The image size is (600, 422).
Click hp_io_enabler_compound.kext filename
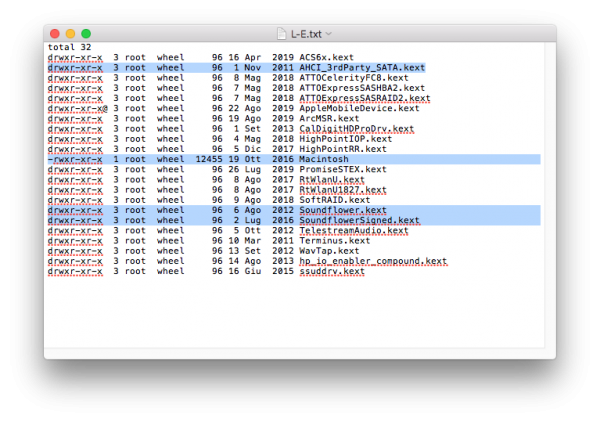[373, 261]
